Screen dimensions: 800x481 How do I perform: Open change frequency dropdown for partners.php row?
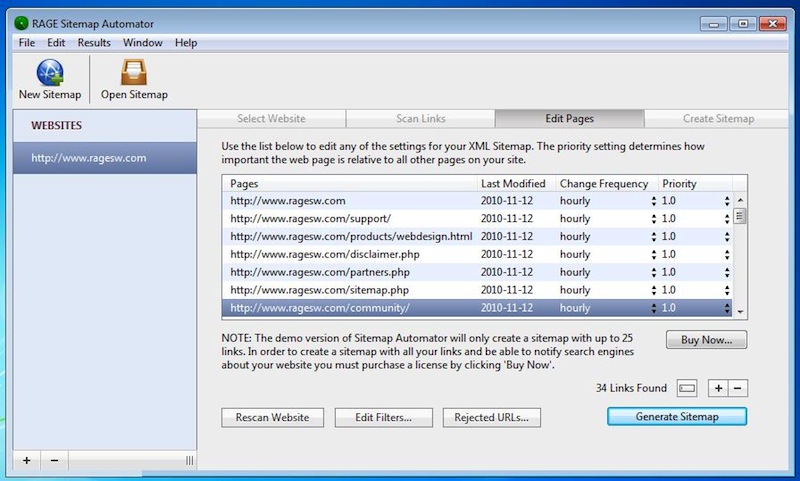coord(654,272)
